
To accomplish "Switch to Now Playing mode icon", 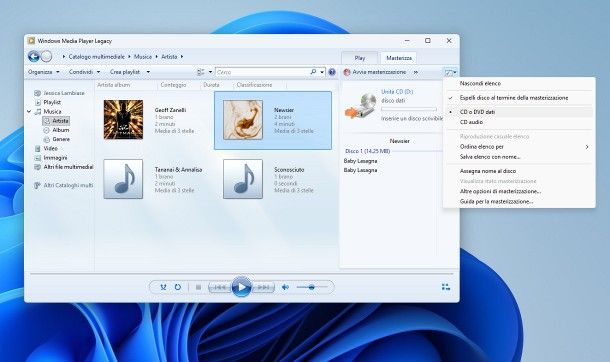I will [x=446, y=287].
